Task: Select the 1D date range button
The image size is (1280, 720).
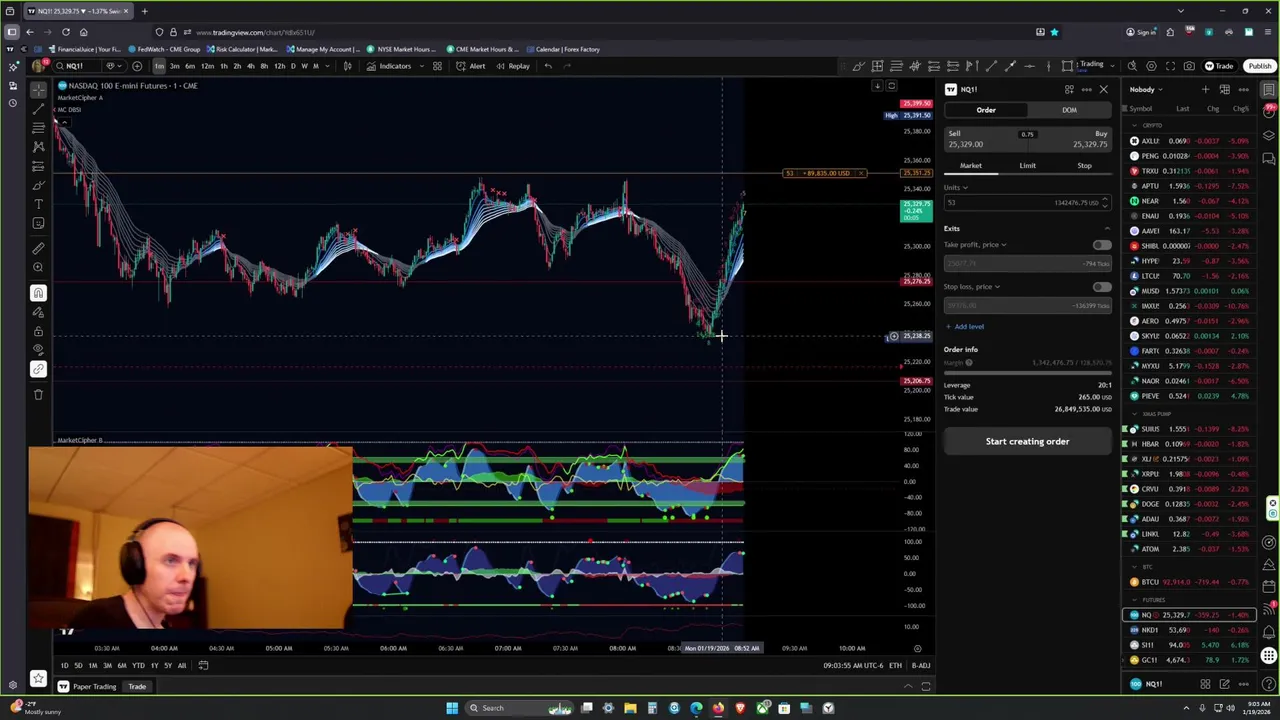Action: pos(64,665)
